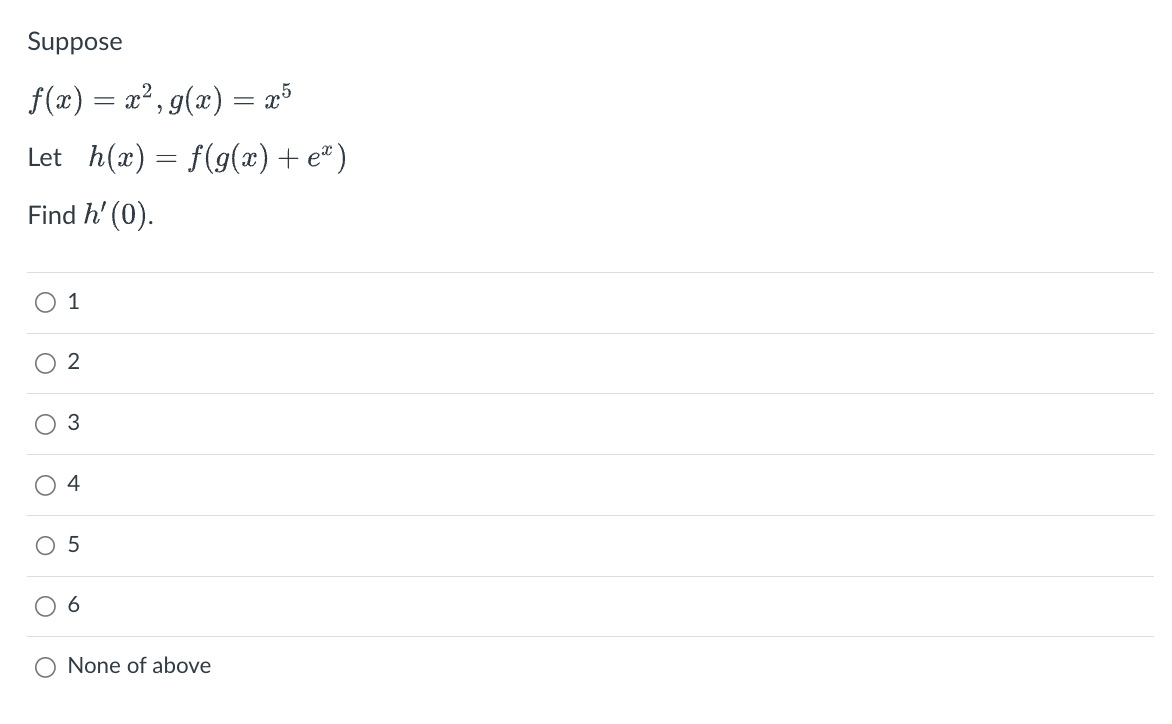Click the Suppose heading text
Viewport: 1172px width, 724px height.
pos(74,42)
